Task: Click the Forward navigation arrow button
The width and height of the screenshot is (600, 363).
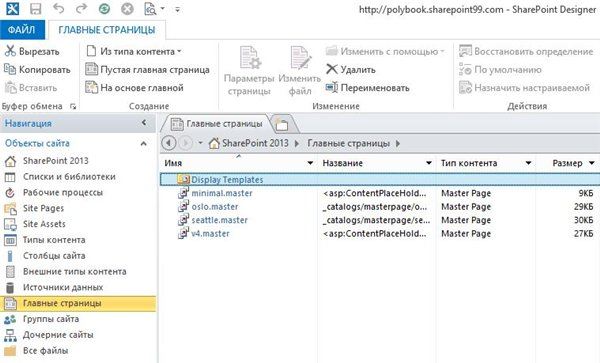Action: 186,143
